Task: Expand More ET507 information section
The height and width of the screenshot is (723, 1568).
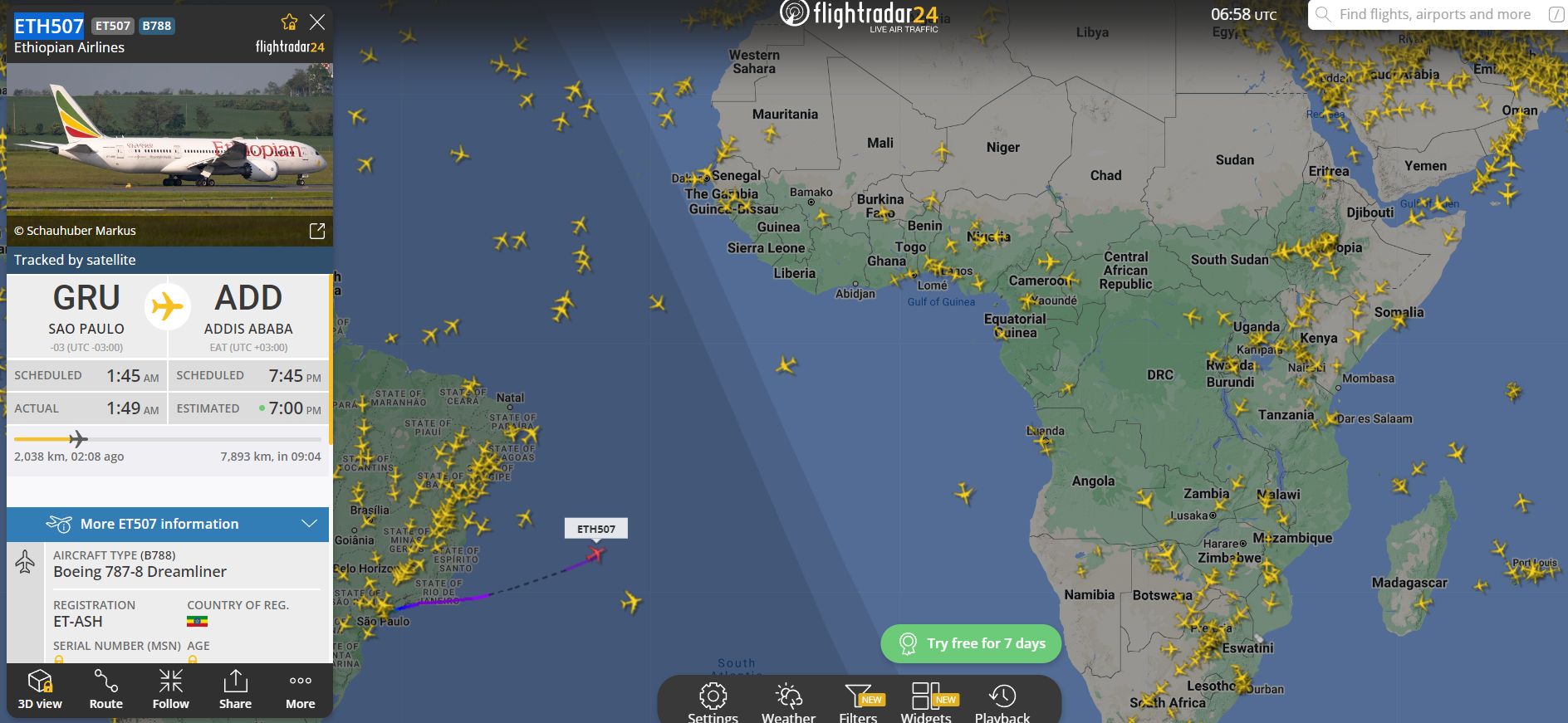Action: tap(168, 524)
